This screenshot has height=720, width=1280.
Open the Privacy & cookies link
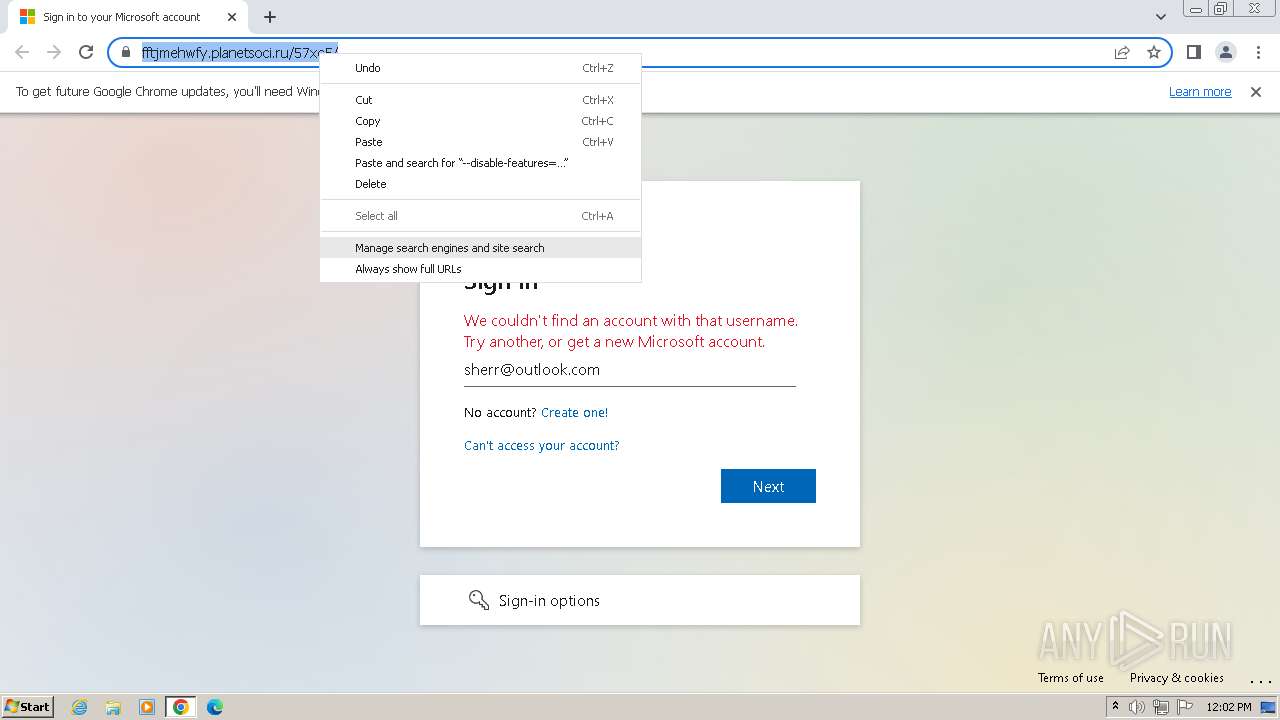coord(1177,678)
